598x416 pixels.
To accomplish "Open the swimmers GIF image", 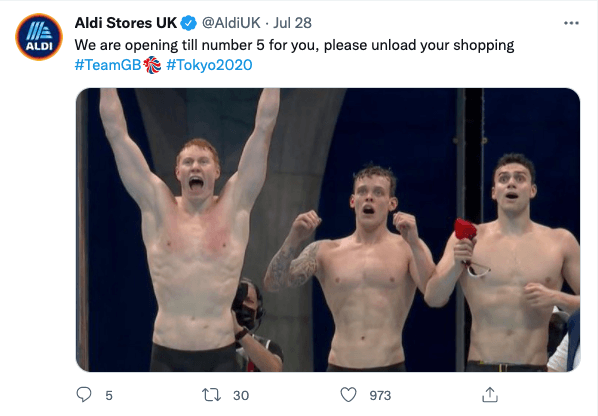I will coord(328,230).
